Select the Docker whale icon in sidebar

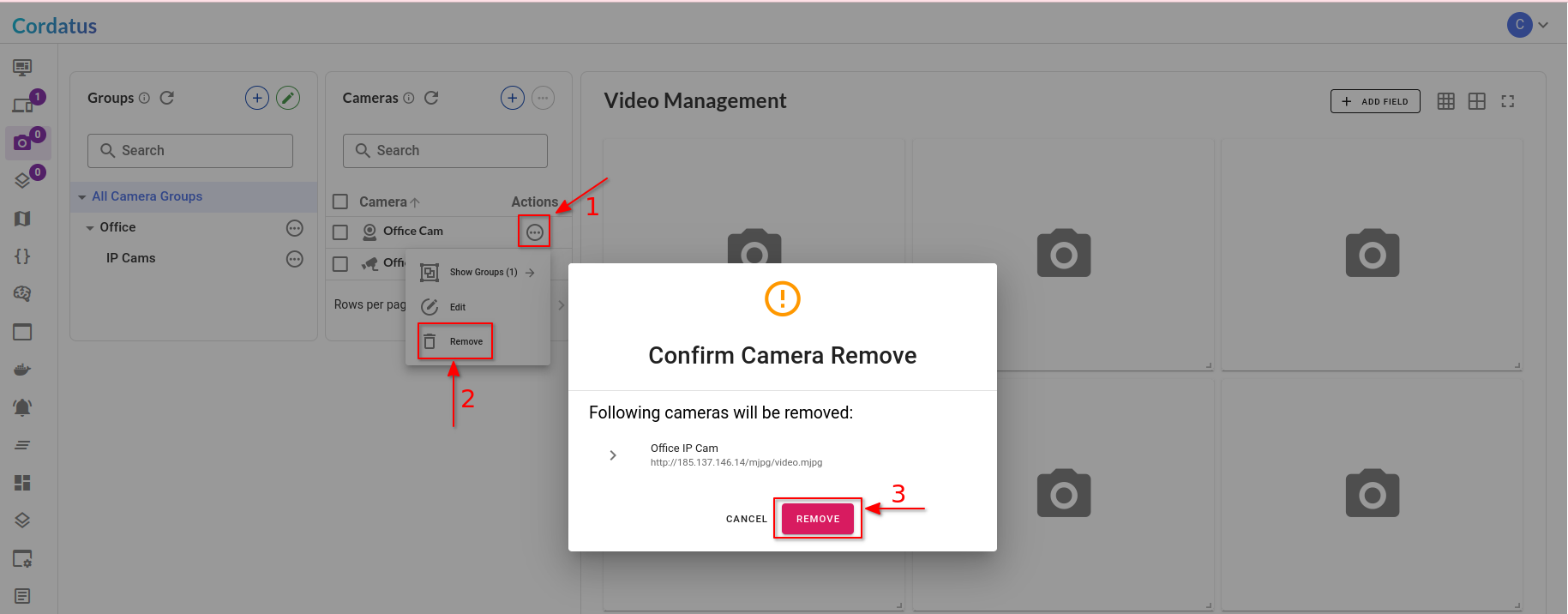click(21, 369)
